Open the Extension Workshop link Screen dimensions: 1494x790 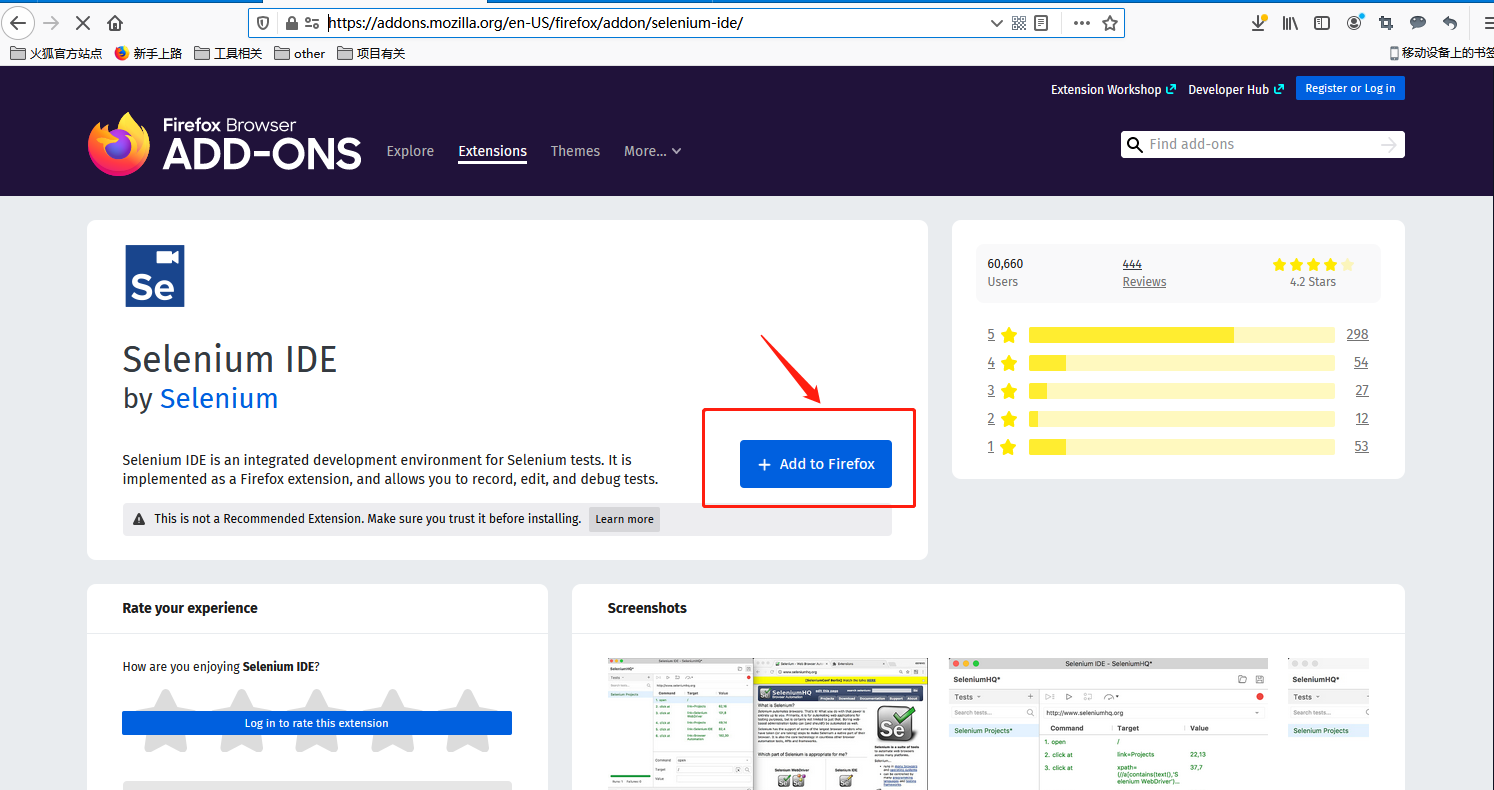coord(1113,89)
